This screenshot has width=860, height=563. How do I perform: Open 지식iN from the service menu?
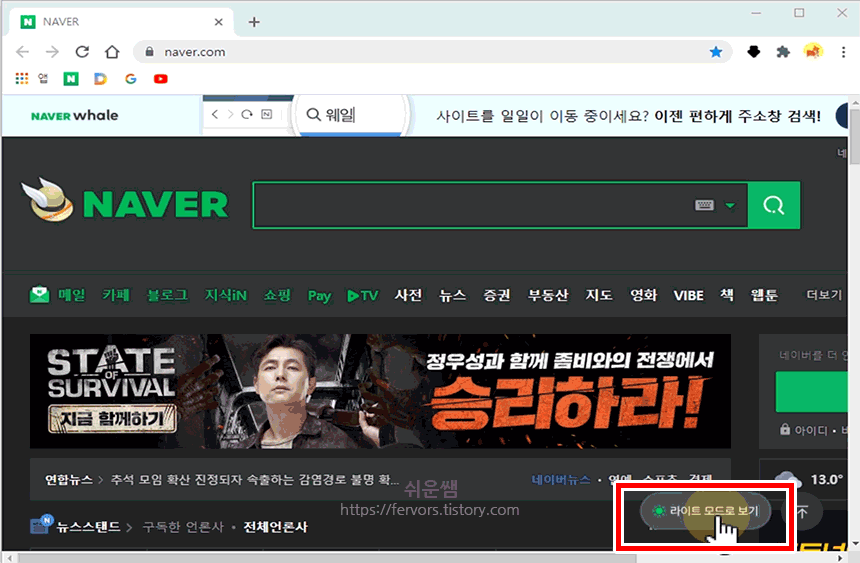tap(225, 295)
